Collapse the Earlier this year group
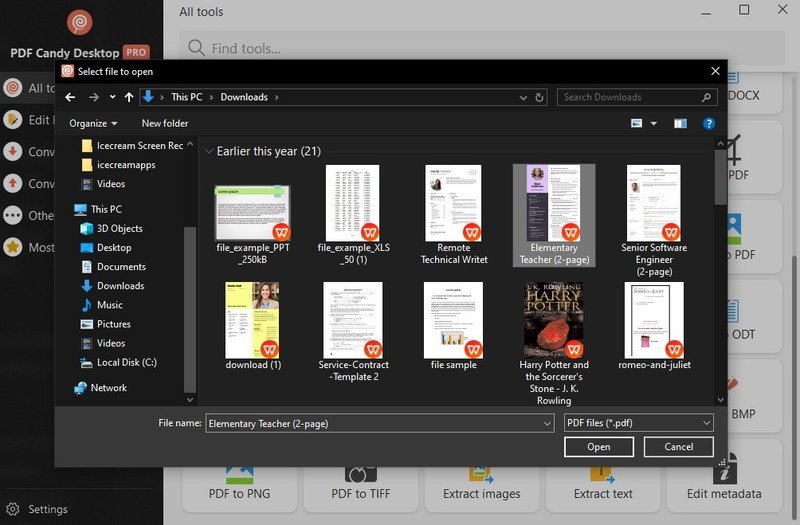Screen dimensions: 800x525 [209, 152]
